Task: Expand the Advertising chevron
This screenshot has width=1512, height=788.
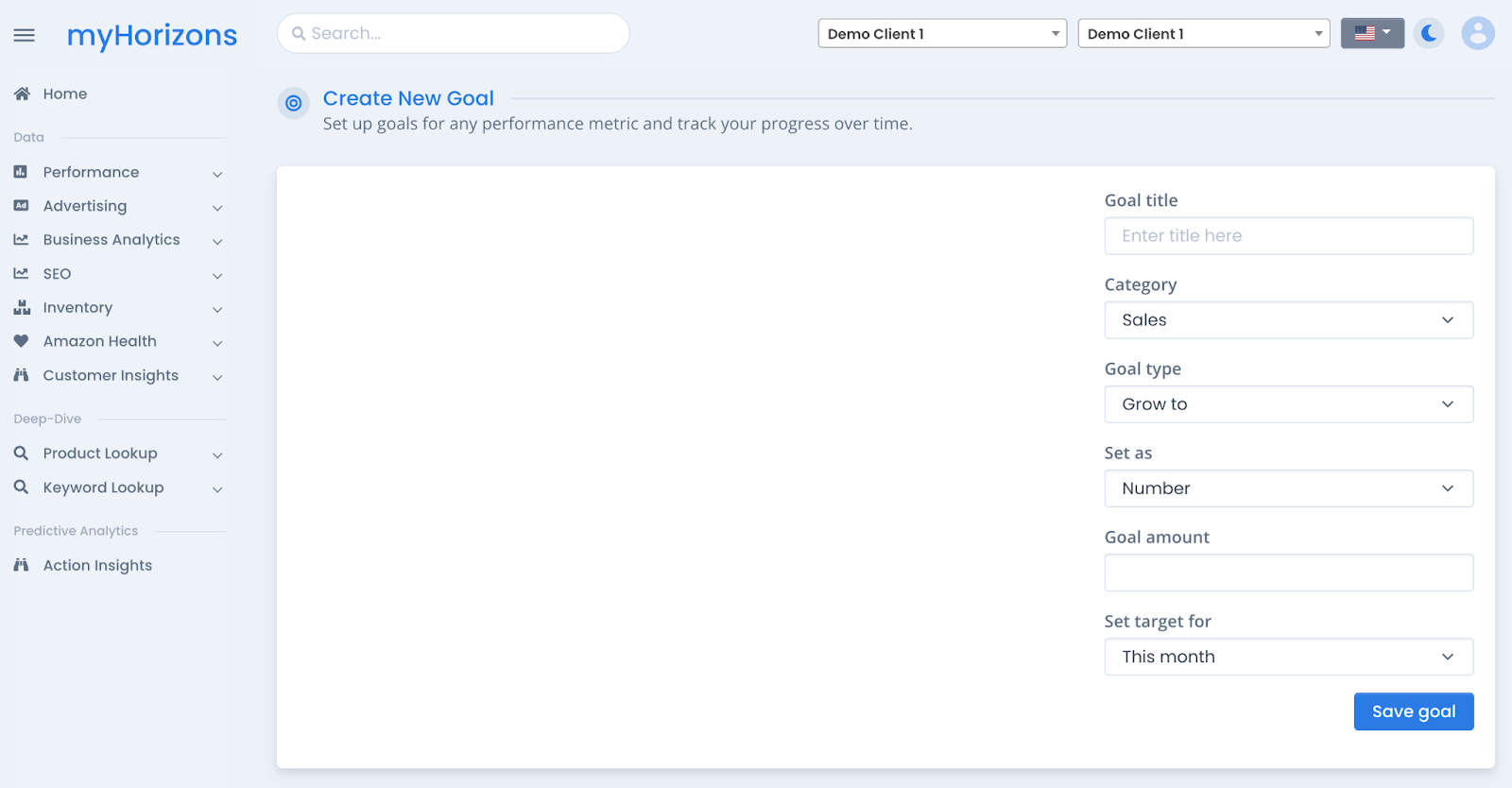Action: [x=217, y=208]
